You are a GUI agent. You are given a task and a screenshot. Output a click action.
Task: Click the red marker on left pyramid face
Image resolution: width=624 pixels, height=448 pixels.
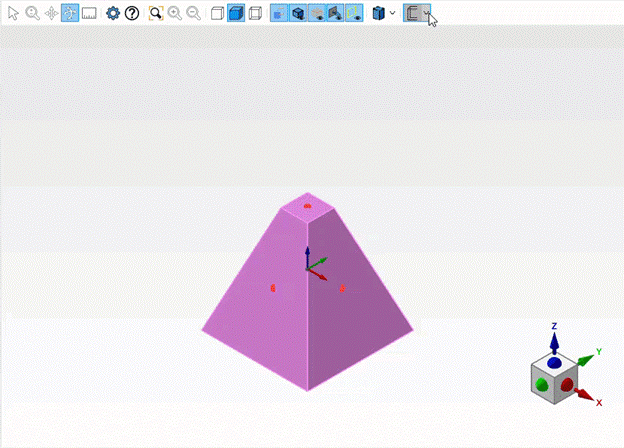point(273,288)
